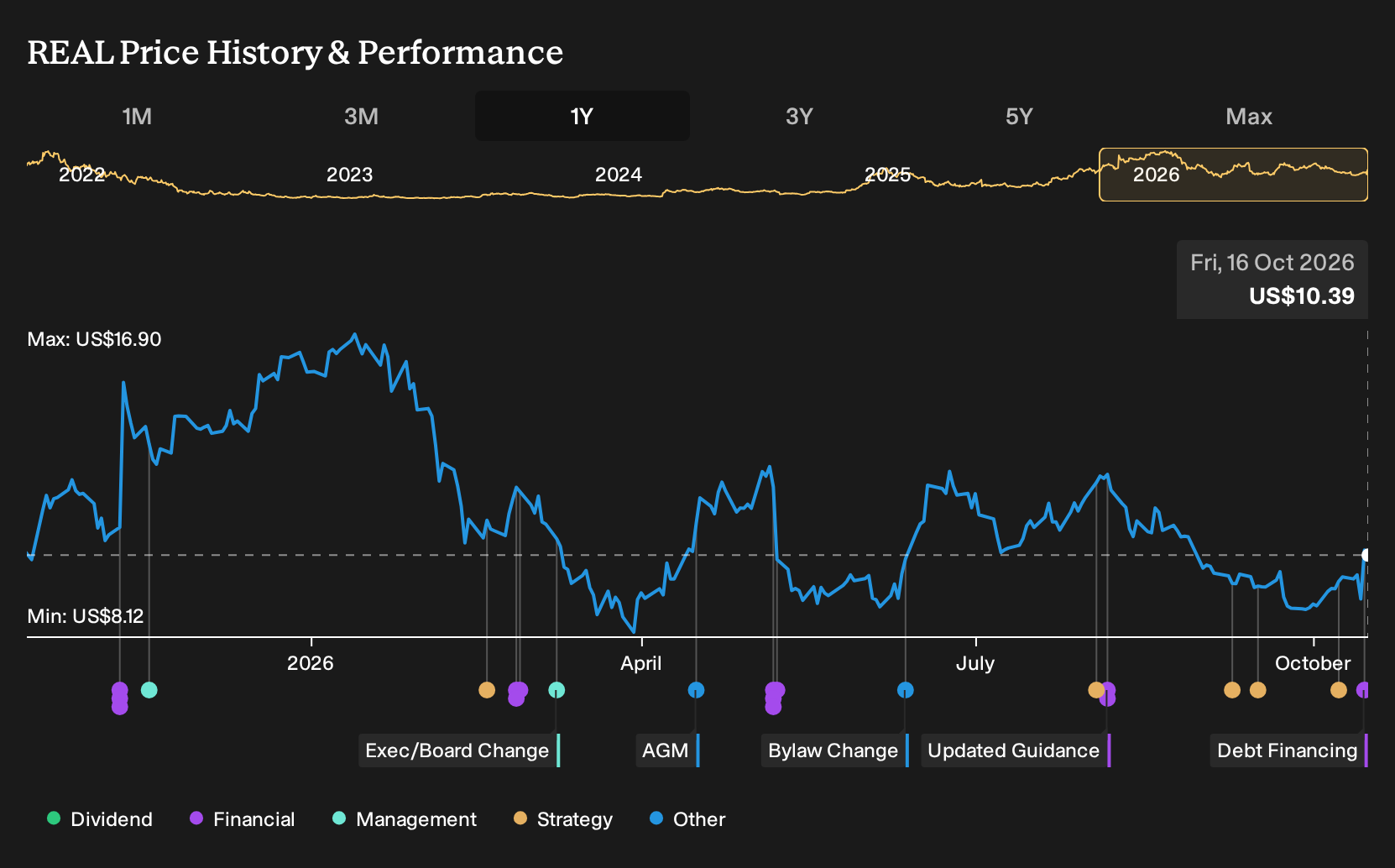Open the 3Y price range
The height and width of the screenshot is (868, 1395).
click(x=799, y=116)
